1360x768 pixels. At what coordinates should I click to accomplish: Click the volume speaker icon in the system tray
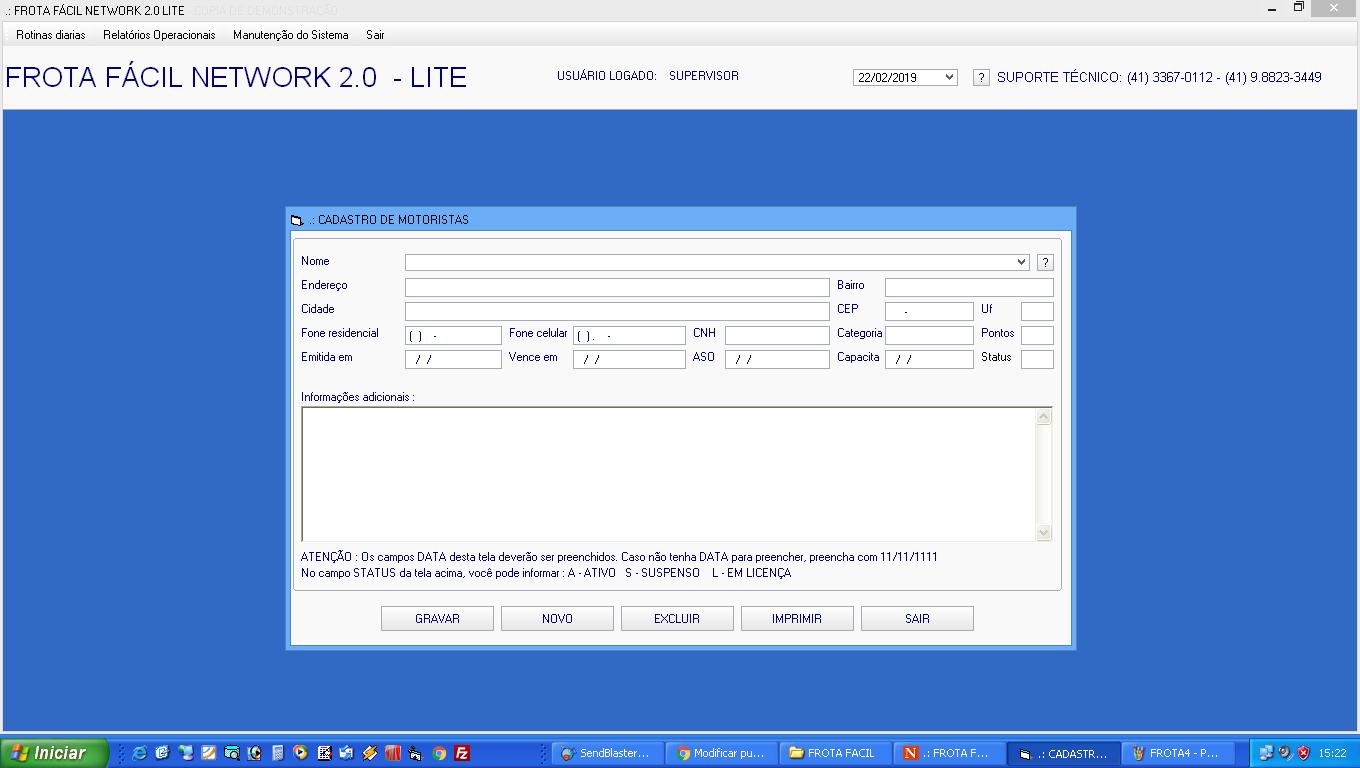(1284, 752)
